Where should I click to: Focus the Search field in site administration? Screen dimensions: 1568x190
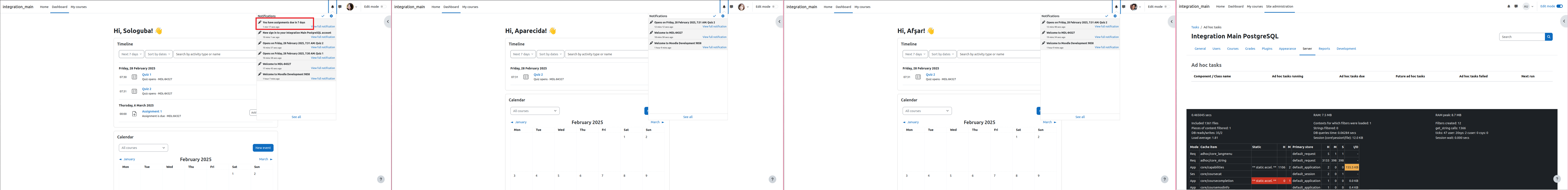1522,37
